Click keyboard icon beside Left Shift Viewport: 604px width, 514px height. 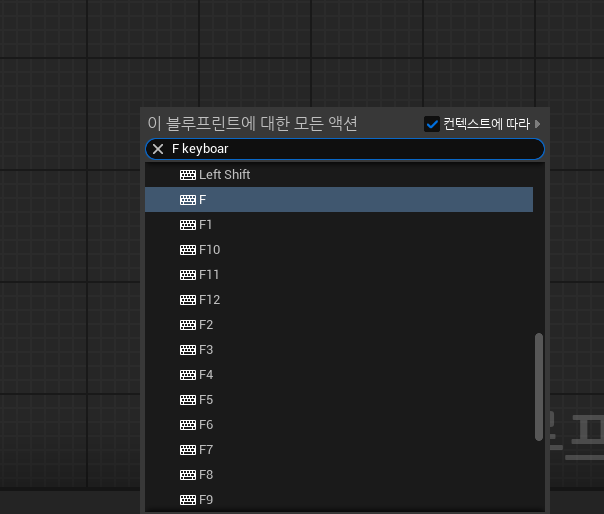pyautogui.click(x=188, y=175)
